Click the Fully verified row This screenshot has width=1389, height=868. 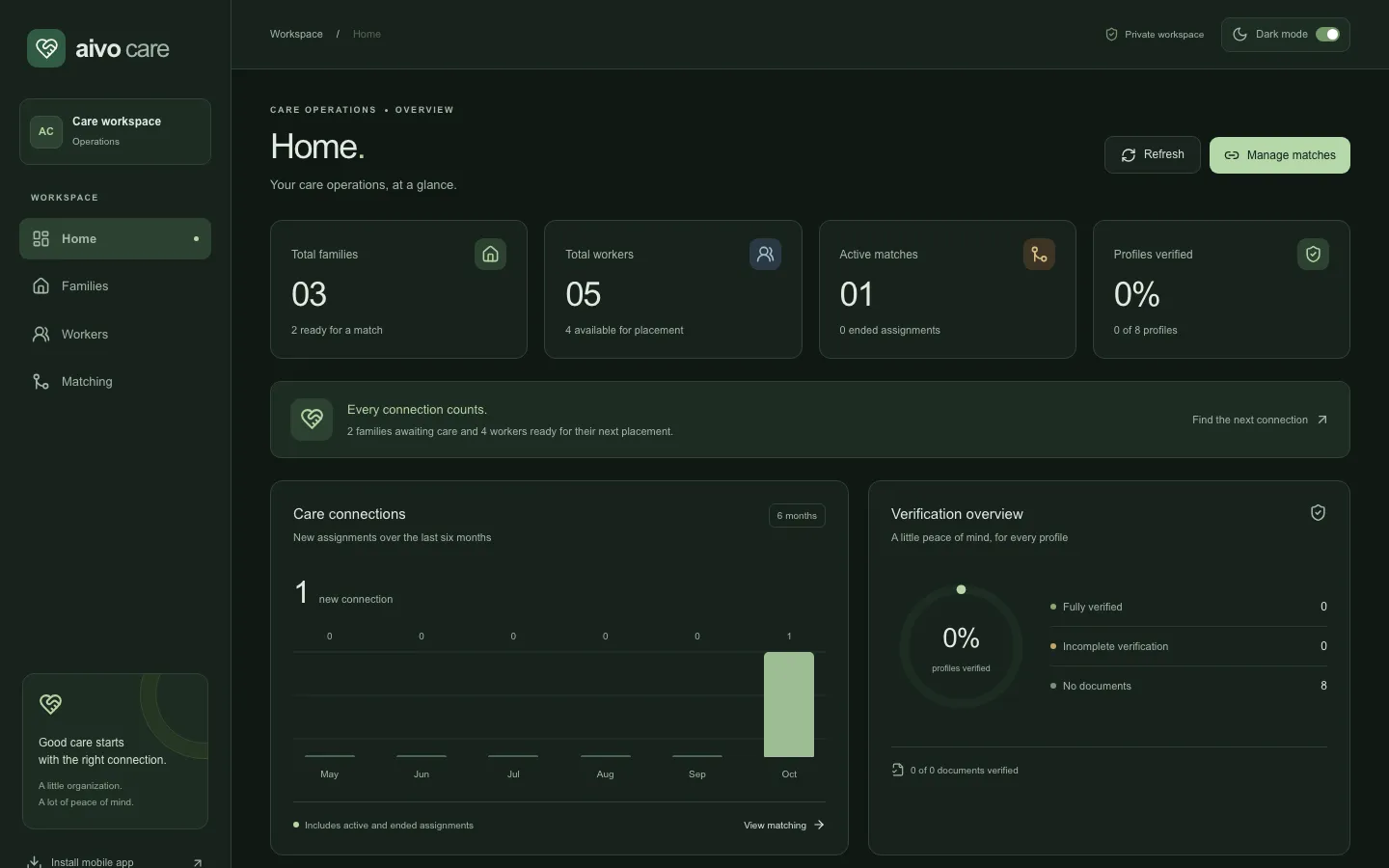tap(1188, 607)
